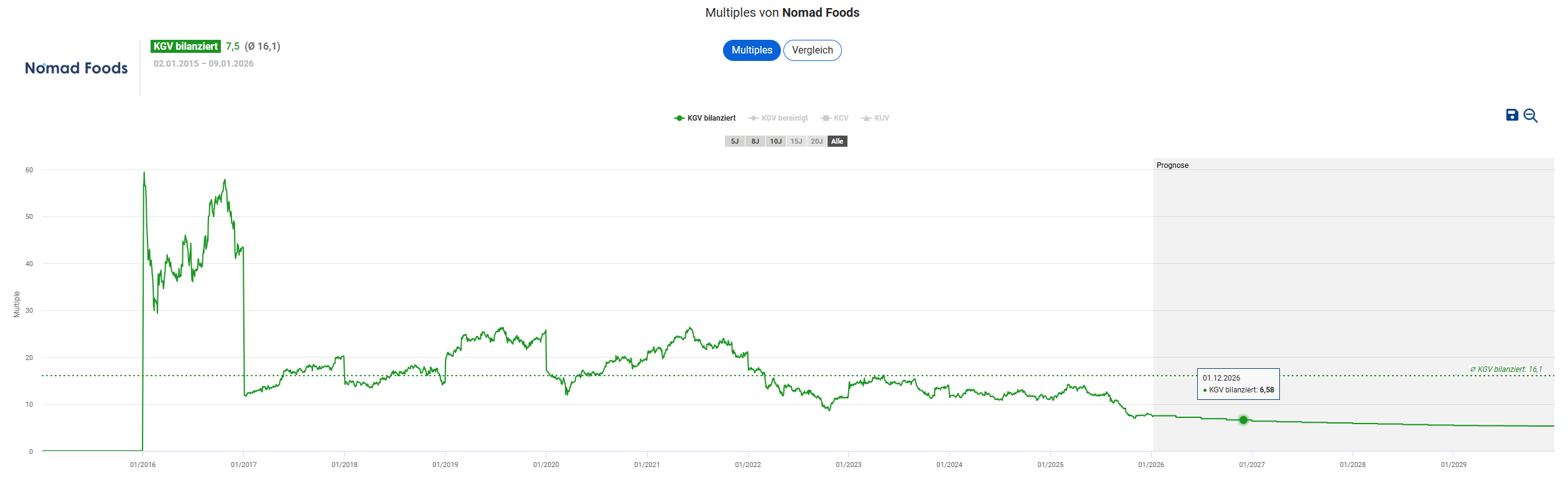This screenshot has height=477, width=1568.
Task: Click the zoom out magnifier icon
Action: click(x=1531, y=116)
